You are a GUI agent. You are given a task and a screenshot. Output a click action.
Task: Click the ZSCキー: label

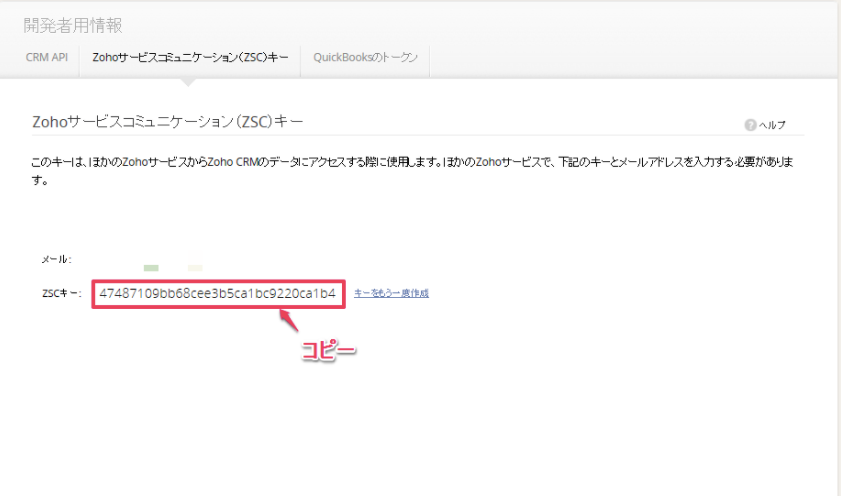[62, 293]
